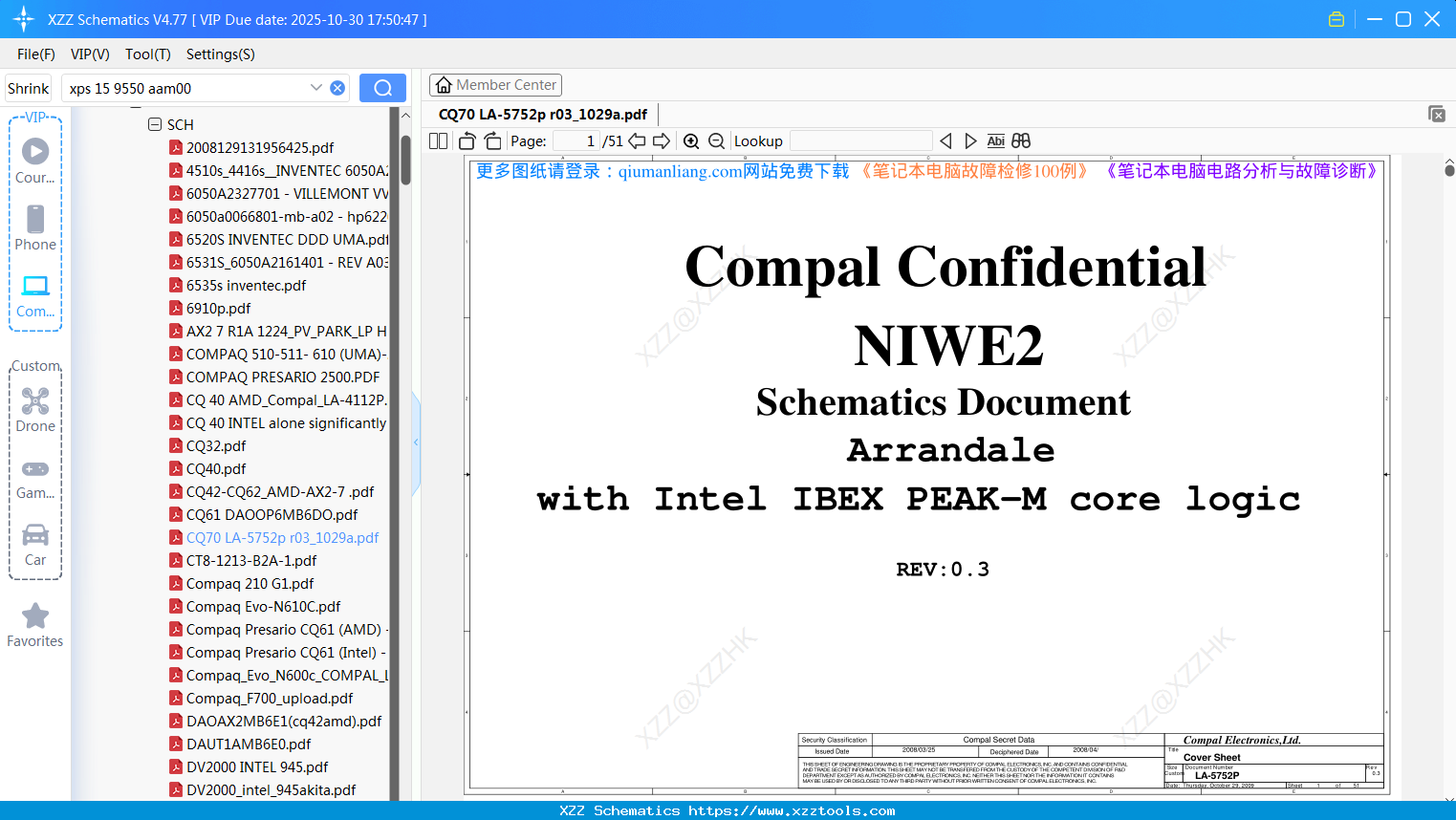Open Compaq 210 G1.pdf
The height and width of the screenshot is (820, 1456).
tap(250, 583)
